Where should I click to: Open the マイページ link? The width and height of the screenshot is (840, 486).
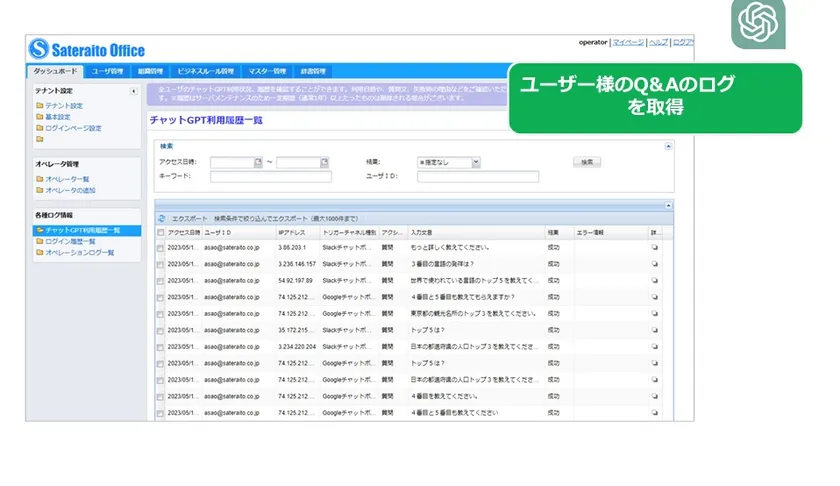point(628,43)
